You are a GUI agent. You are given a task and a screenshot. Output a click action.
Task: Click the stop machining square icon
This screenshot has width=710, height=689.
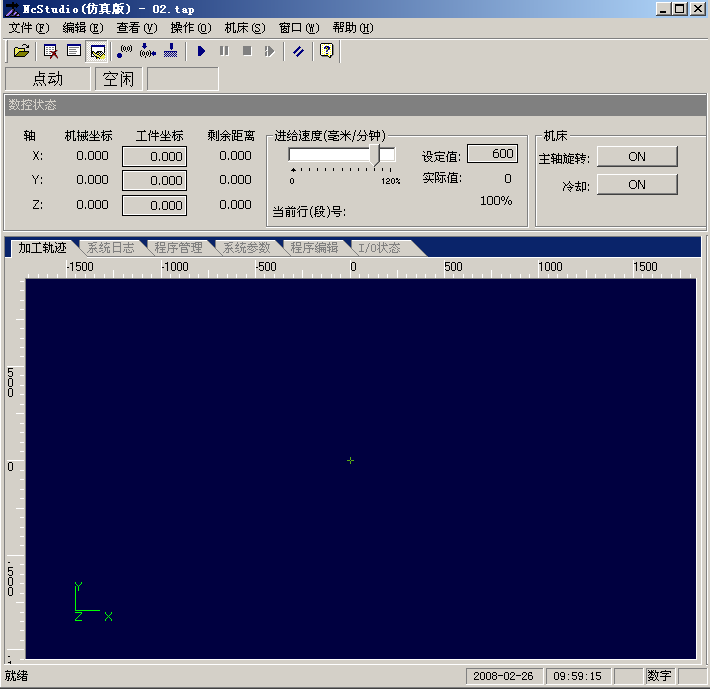click(247, 51)
